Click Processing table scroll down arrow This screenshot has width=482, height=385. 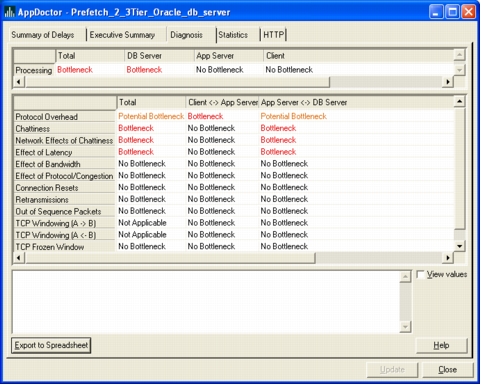click(x=459, y=70)
